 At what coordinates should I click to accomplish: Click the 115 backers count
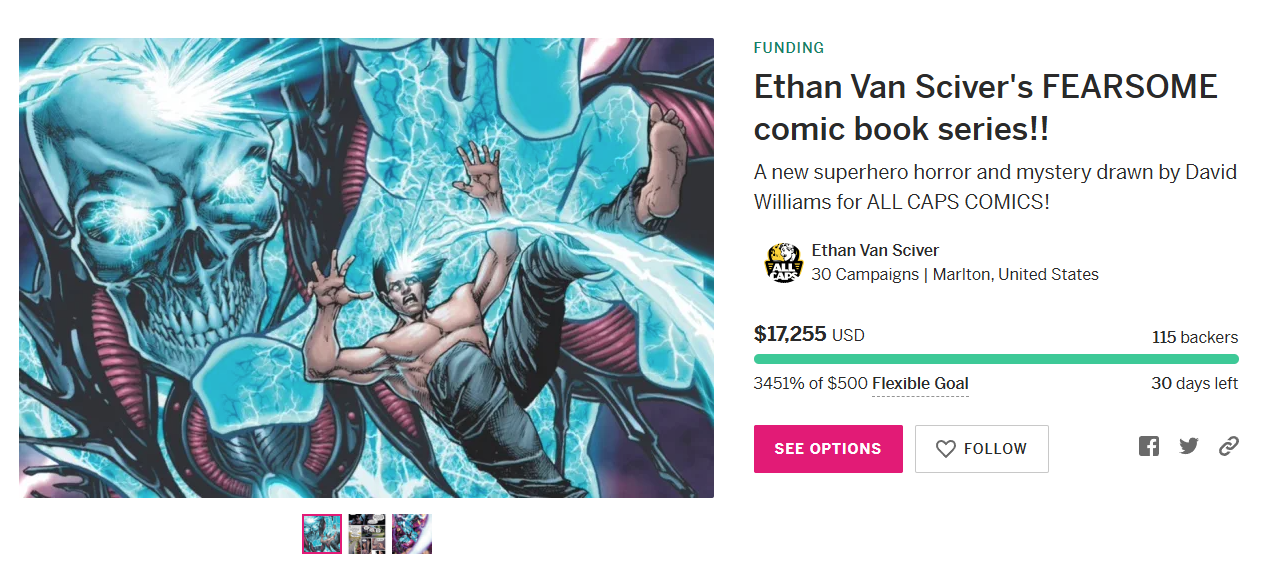1195,337
